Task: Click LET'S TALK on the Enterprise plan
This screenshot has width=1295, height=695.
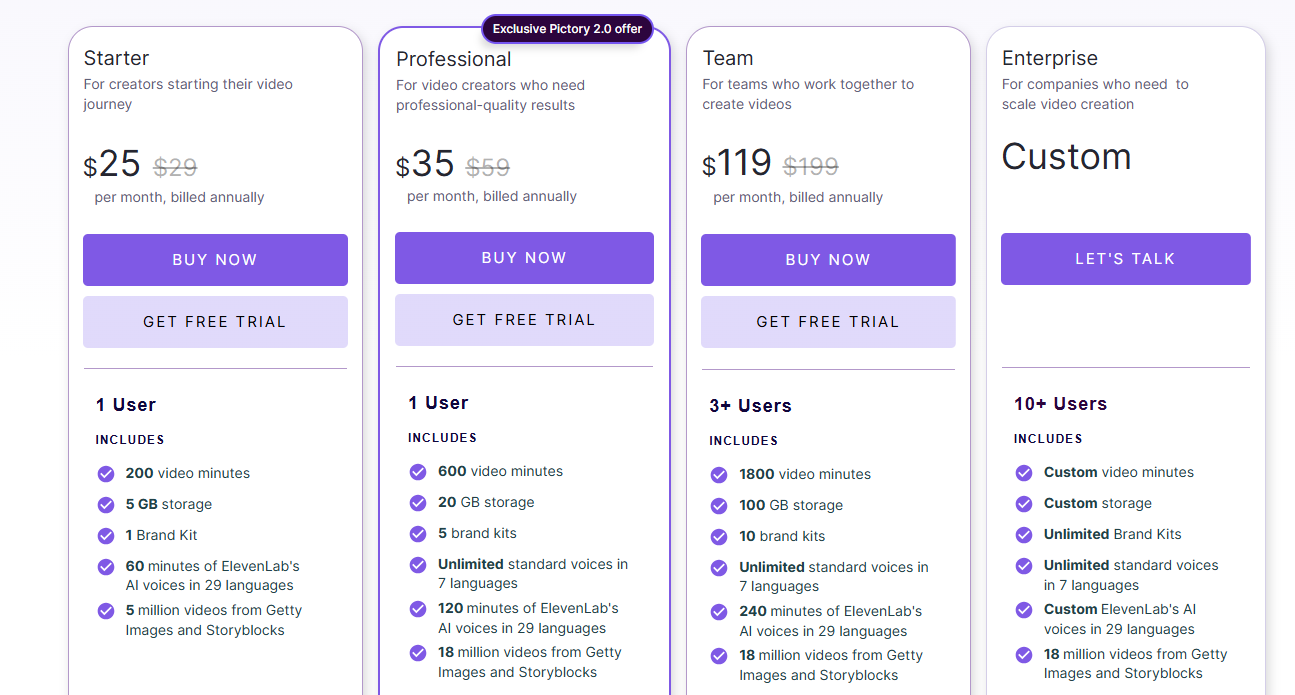Action: [x=1125, y=258]
